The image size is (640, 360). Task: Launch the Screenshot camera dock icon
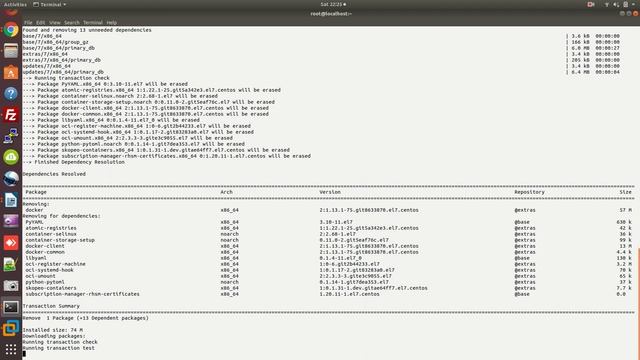click(x=11, y=286)
